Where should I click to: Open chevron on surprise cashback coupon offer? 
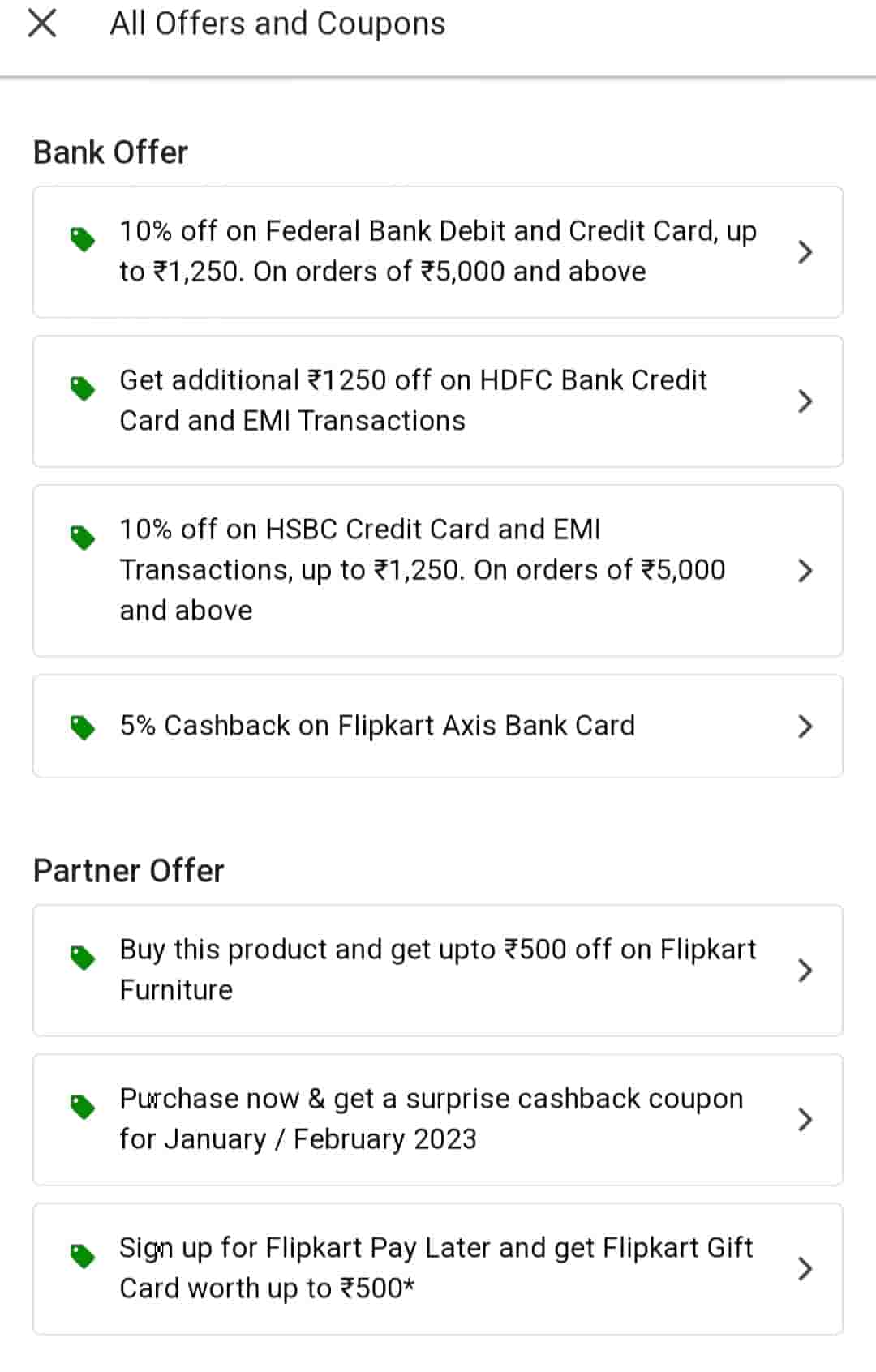[805, 1120]
